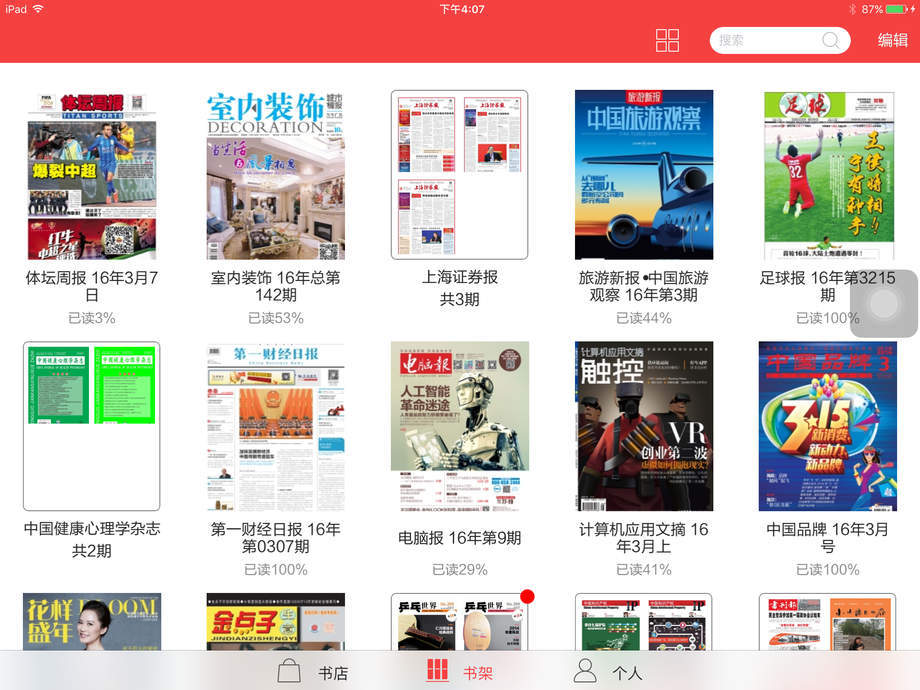The image size is (920, 690).
Task: Switch to grid view icon
Action: coord(667,40)
